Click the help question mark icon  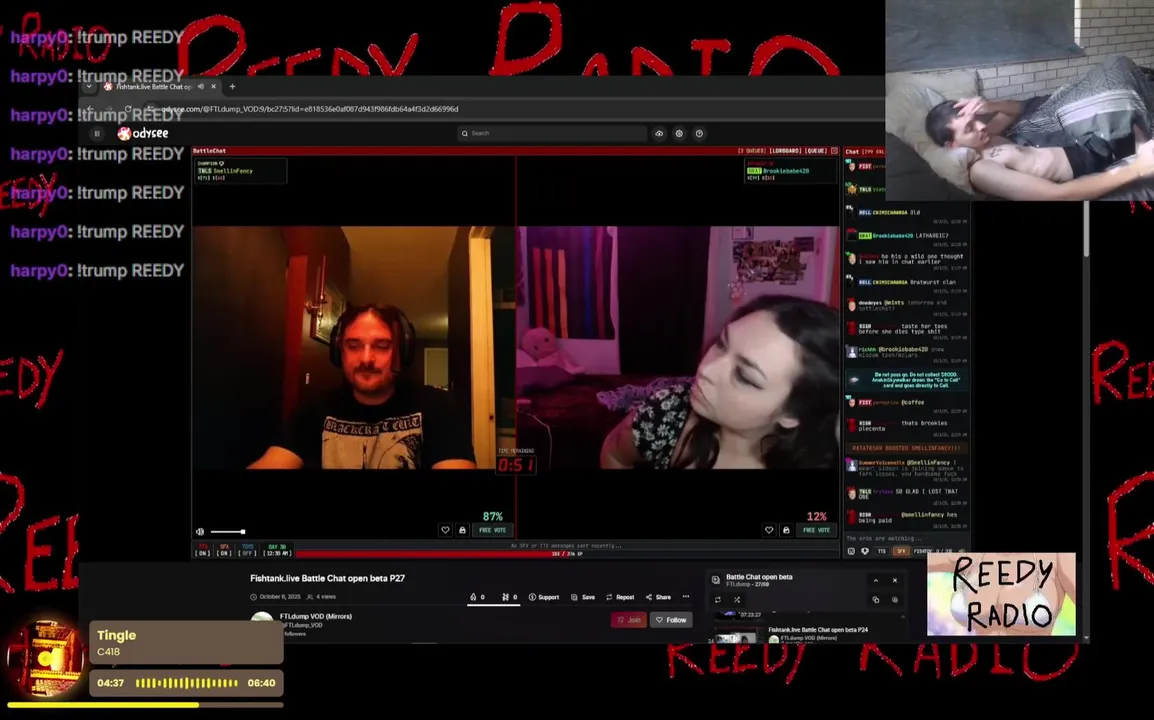click(699, 133)
